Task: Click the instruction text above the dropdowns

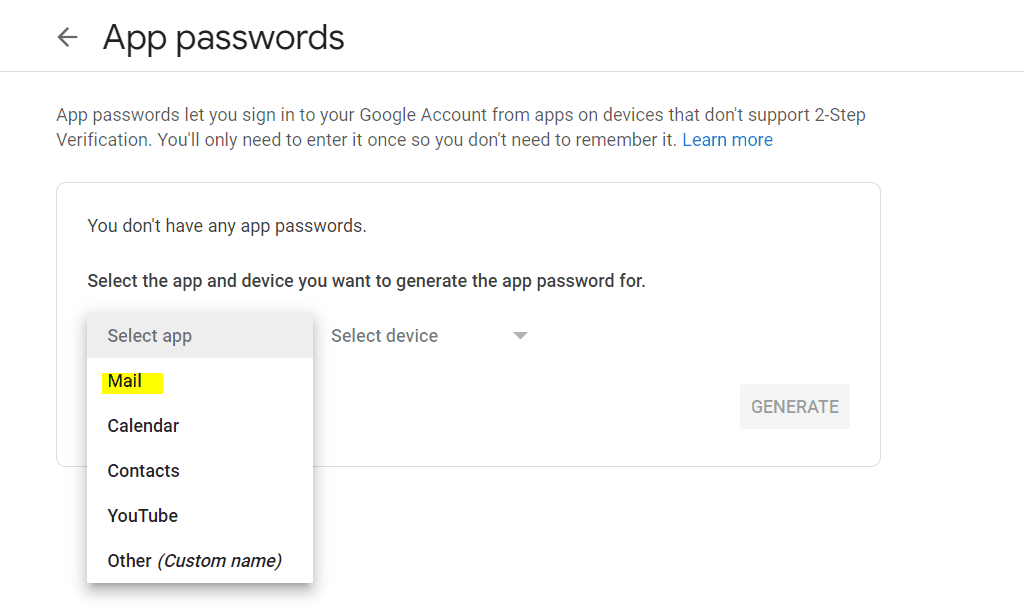Action: 365,280
